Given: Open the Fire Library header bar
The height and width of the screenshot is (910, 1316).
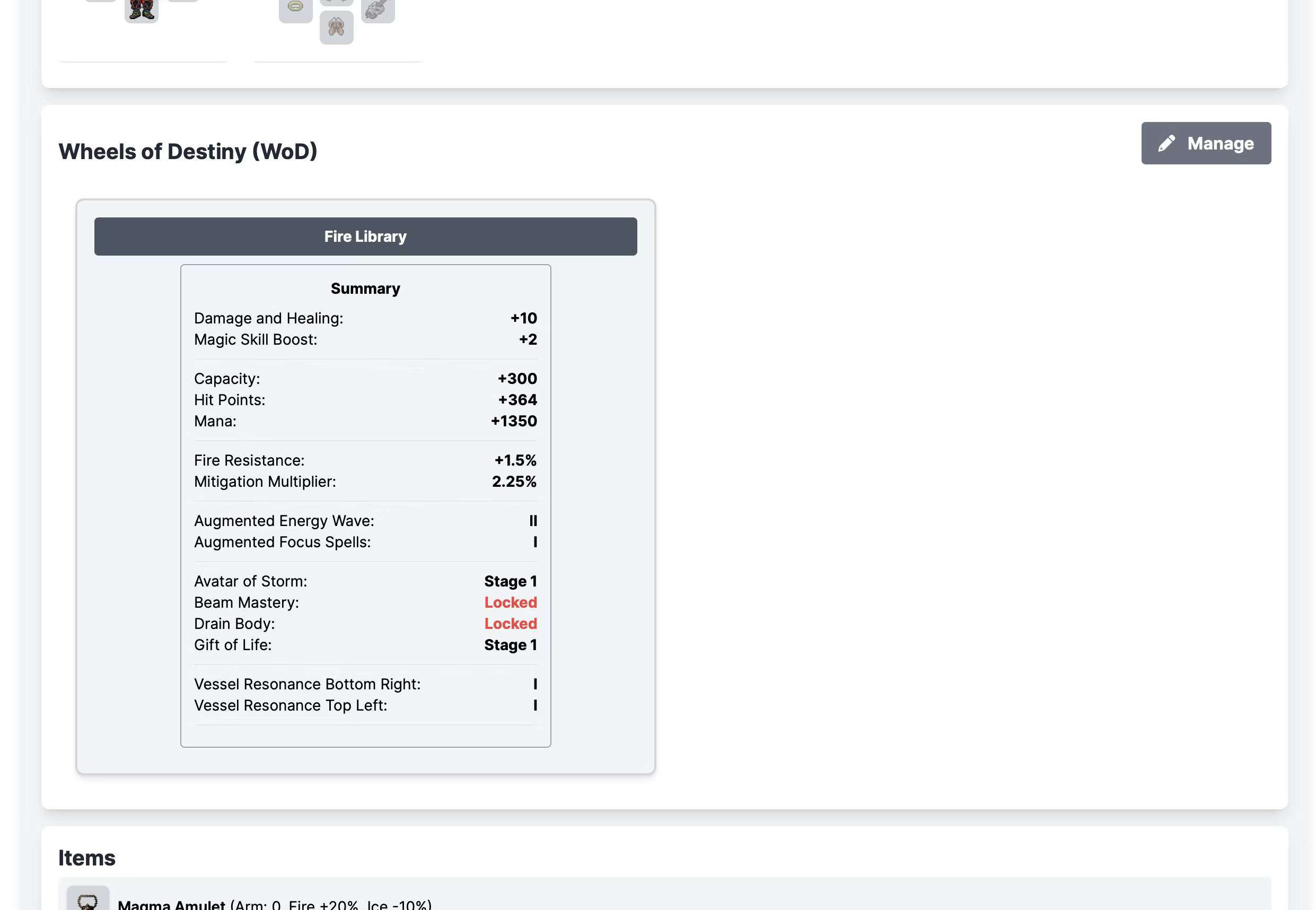Looking at the screenshot, I should (x=365, y=236).
